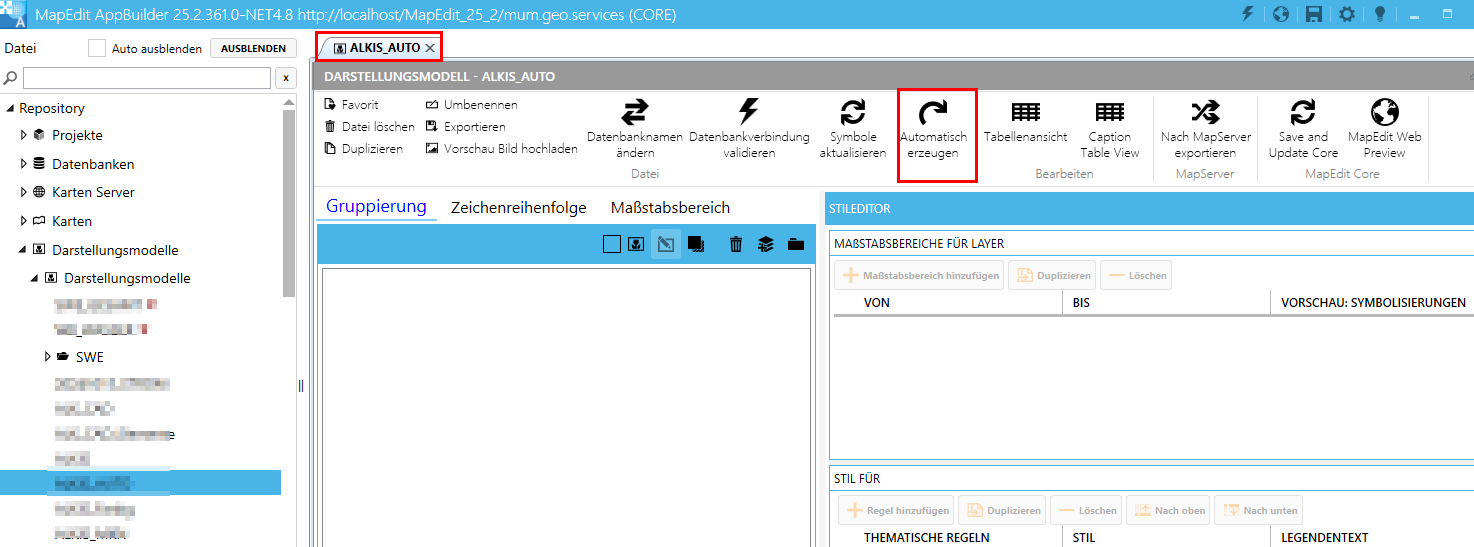Viewport: 1474px width, 547px height.
Task: Click Duplizieren in Datei ribbon group
Action: point(364,148)
